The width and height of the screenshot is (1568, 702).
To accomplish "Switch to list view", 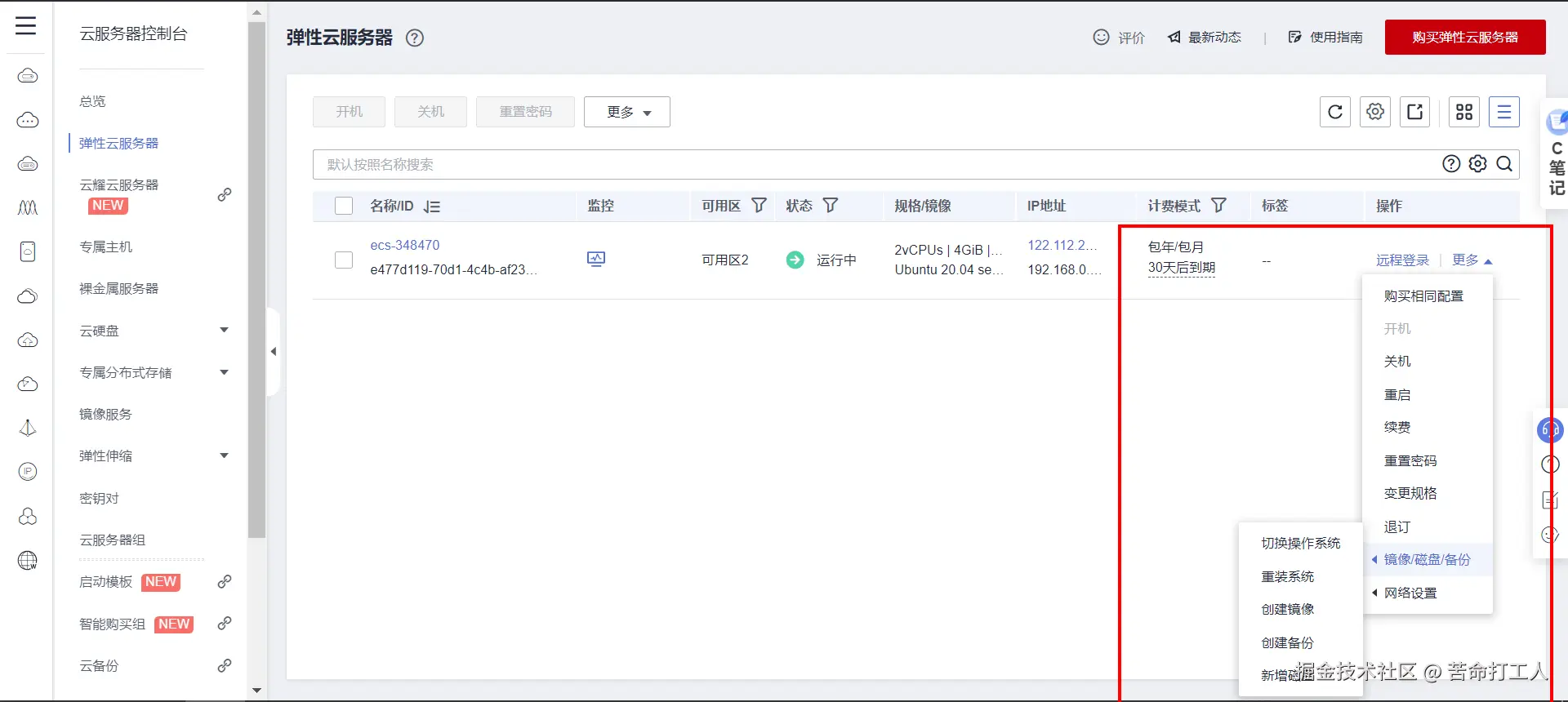I will tap(1504, 112).
